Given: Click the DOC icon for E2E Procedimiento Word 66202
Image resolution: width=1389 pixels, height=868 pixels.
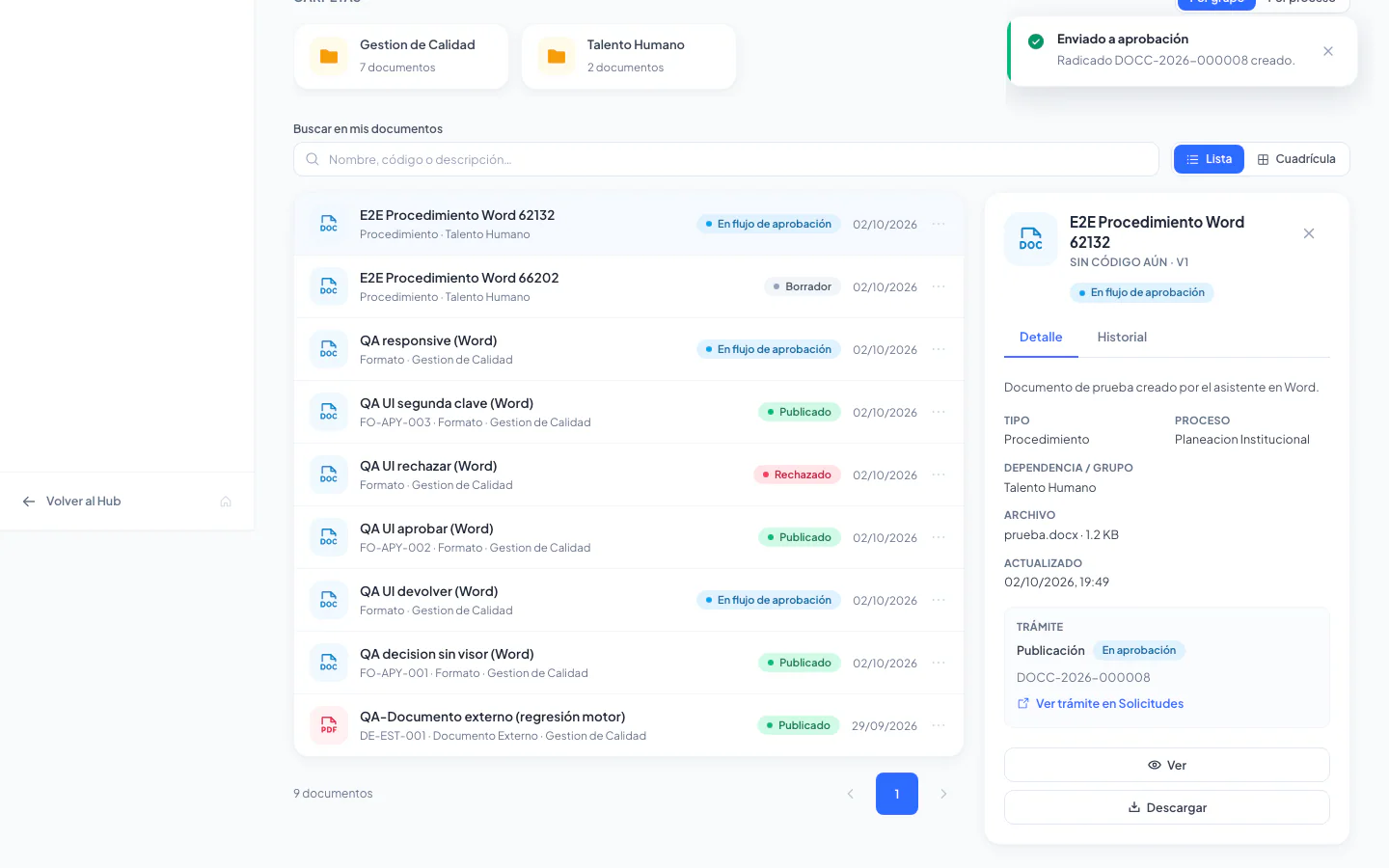Looking at the screenshot, I should (329, 286).
